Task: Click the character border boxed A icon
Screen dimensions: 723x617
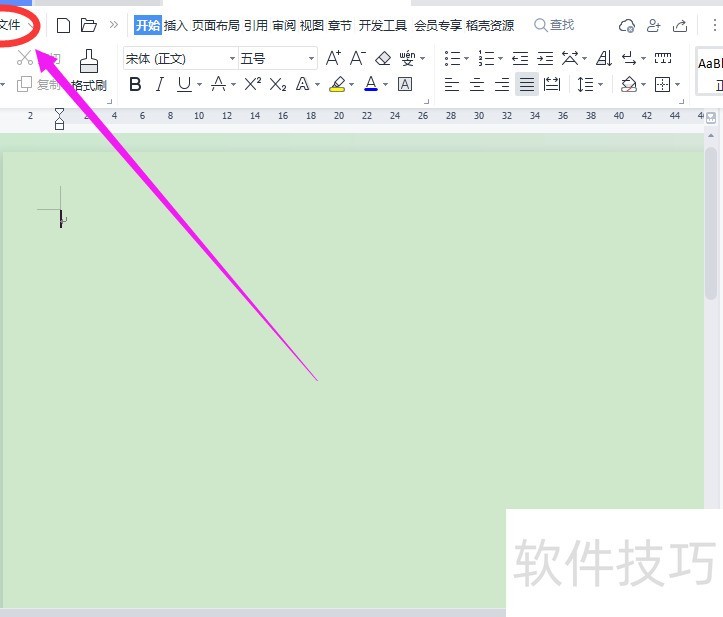Action: (405, 84)
